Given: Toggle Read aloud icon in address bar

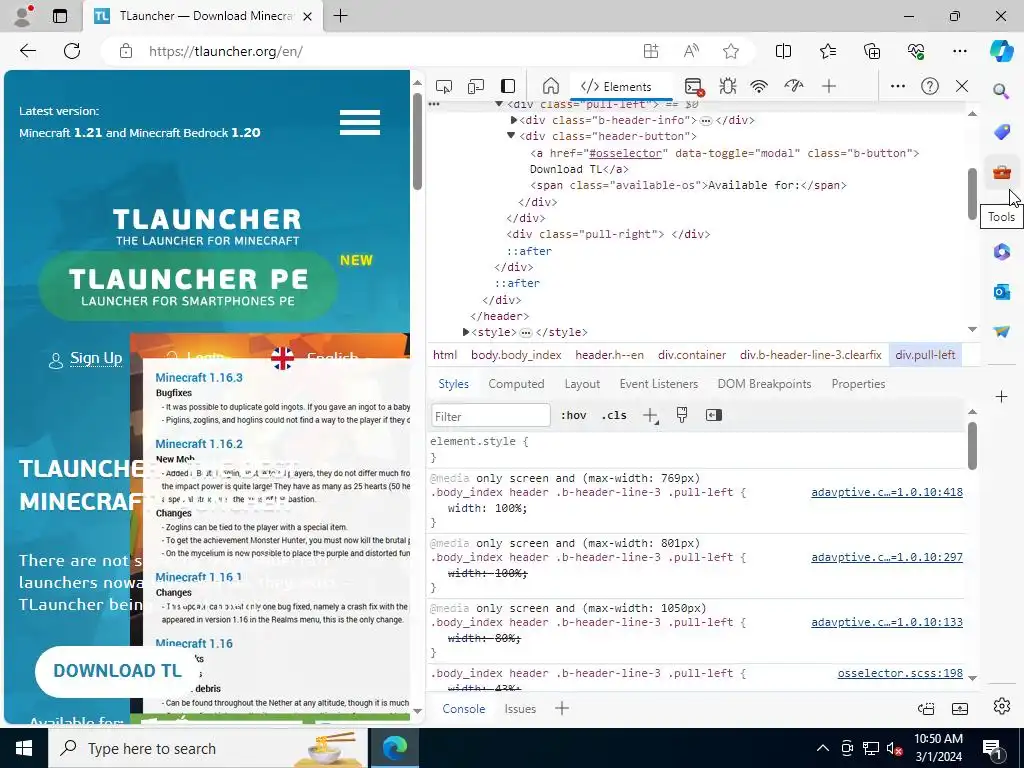Looking at the screenshot, I should pos(691,51).
